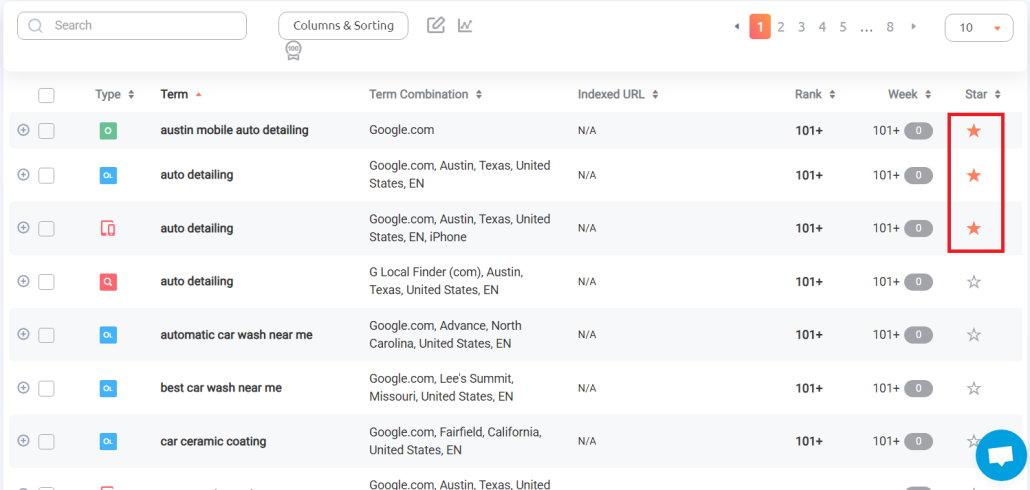Screen dimensions: 1030x490
Task: Focus the Search input field
Action: pos(132,26)
